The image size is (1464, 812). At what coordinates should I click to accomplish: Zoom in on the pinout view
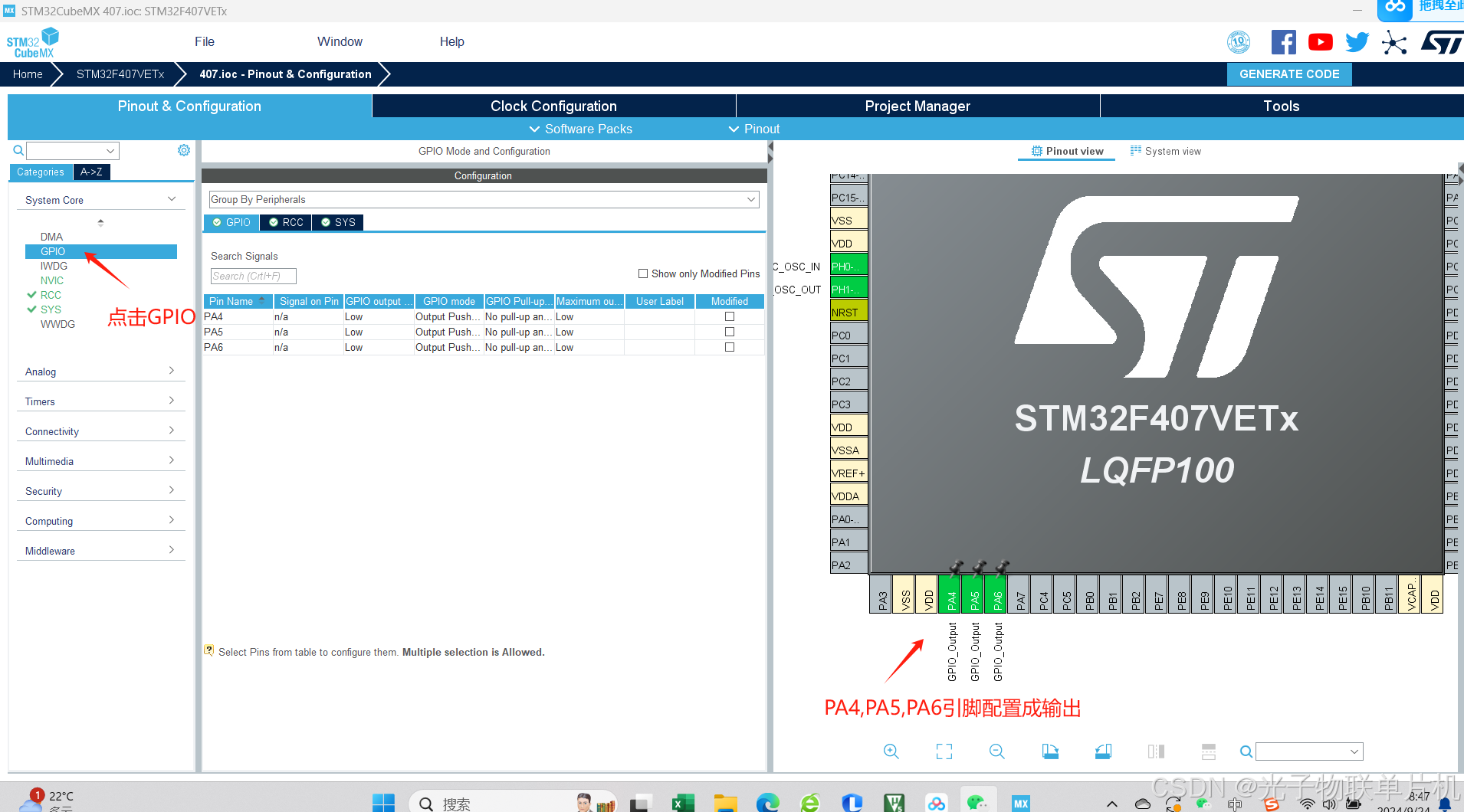pyautogui.click(x=891, y=751)
